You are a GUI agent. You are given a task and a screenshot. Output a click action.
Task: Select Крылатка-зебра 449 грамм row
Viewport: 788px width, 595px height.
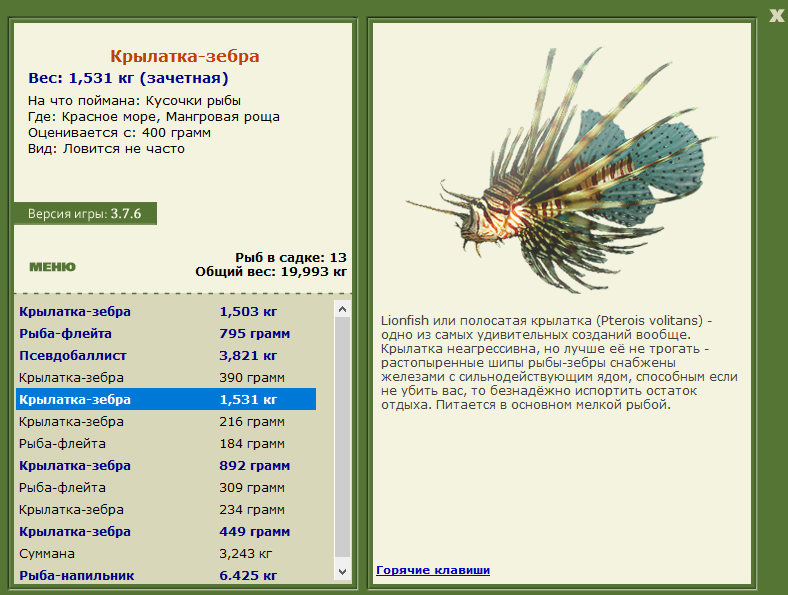coord(166,532)
